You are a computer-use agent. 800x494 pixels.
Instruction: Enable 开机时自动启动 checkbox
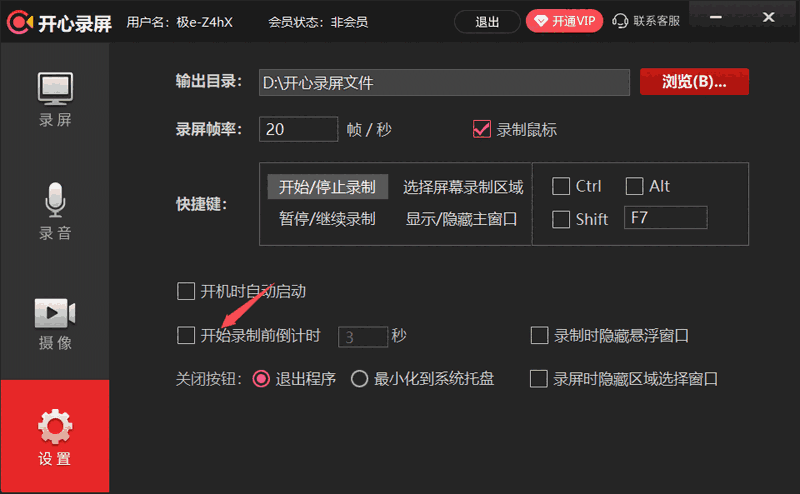coord(186,291)
